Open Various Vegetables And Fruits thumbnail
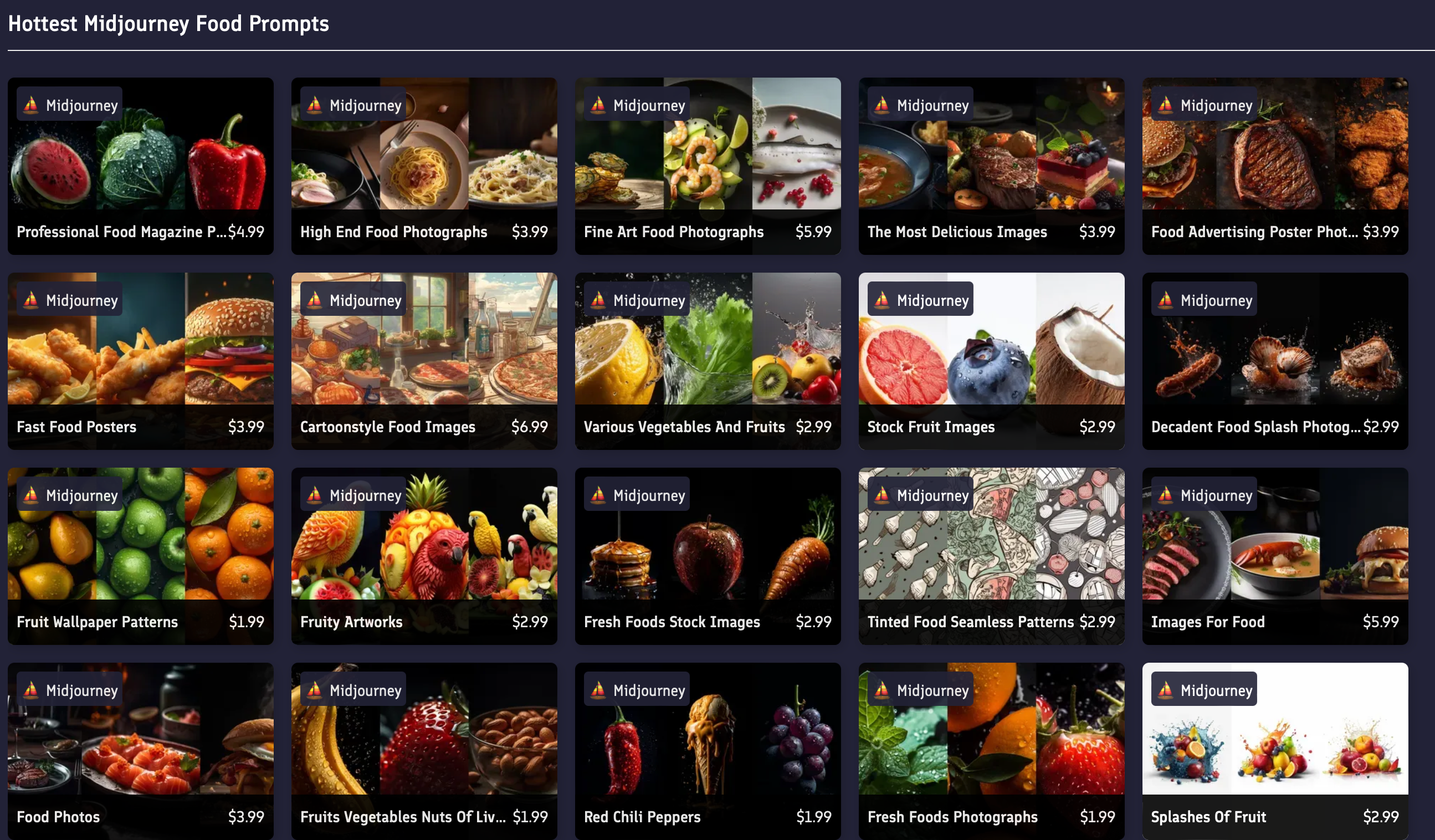 pyautogui.click(x=708, y=339)
